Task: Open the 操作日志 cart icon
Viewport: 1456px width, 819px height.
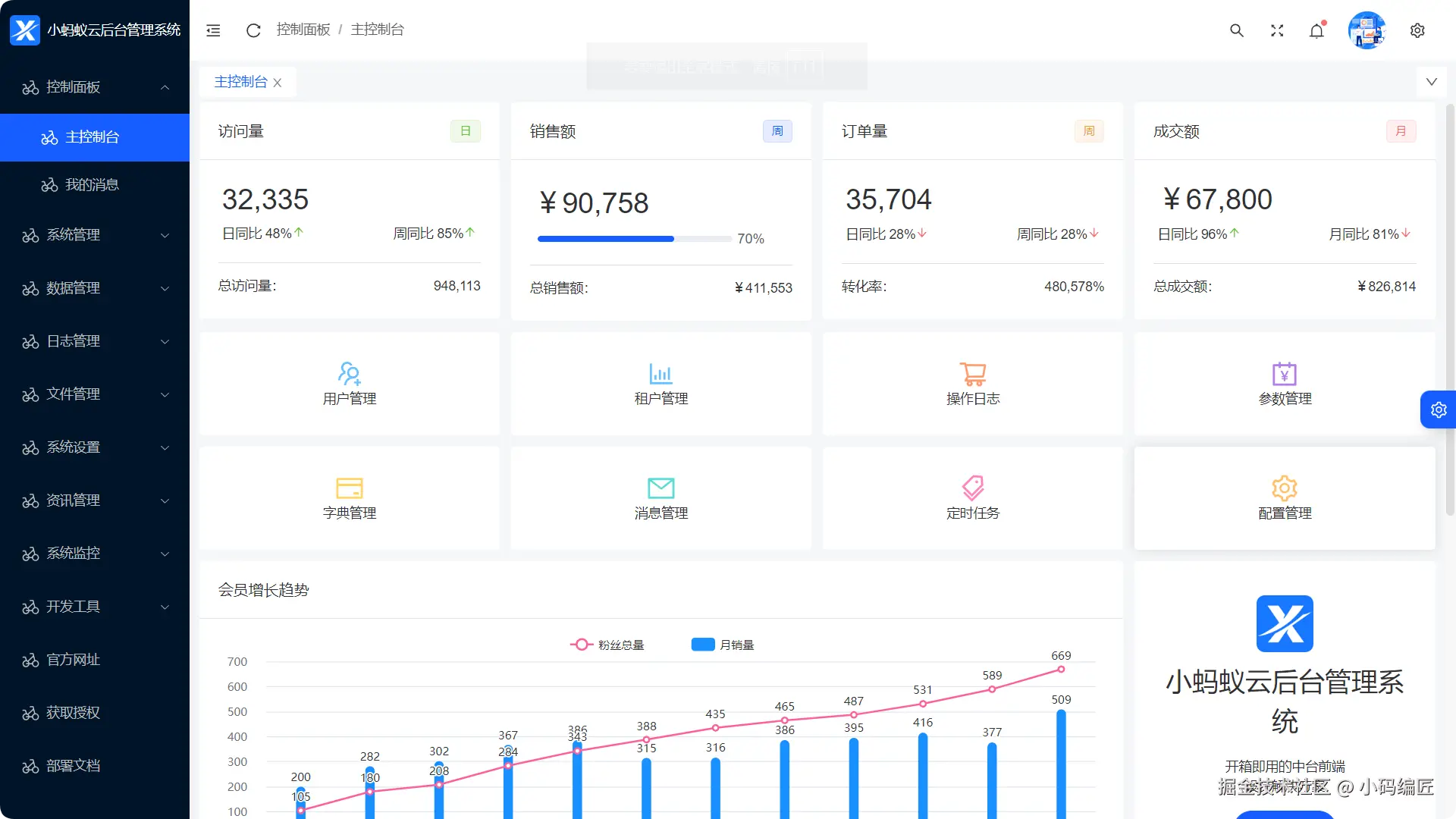Action: pos(973,373)
